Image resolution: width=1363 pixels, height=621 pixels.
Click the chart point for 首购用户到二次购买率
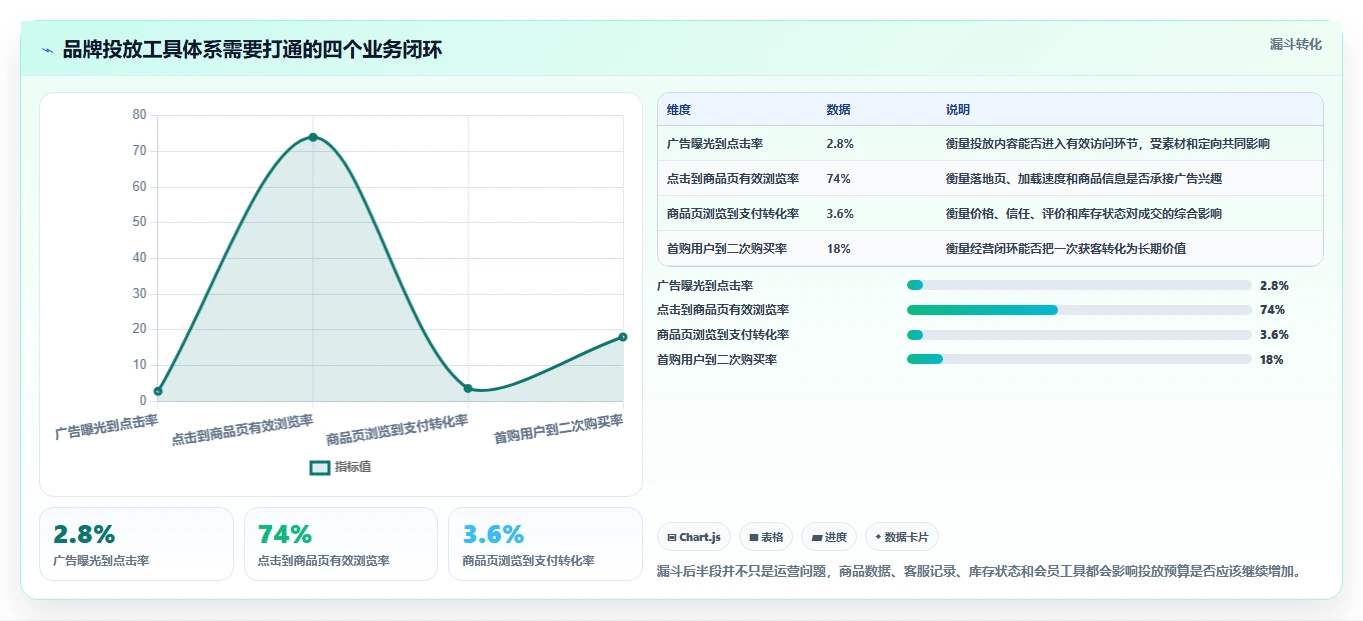tap(623, 337)
